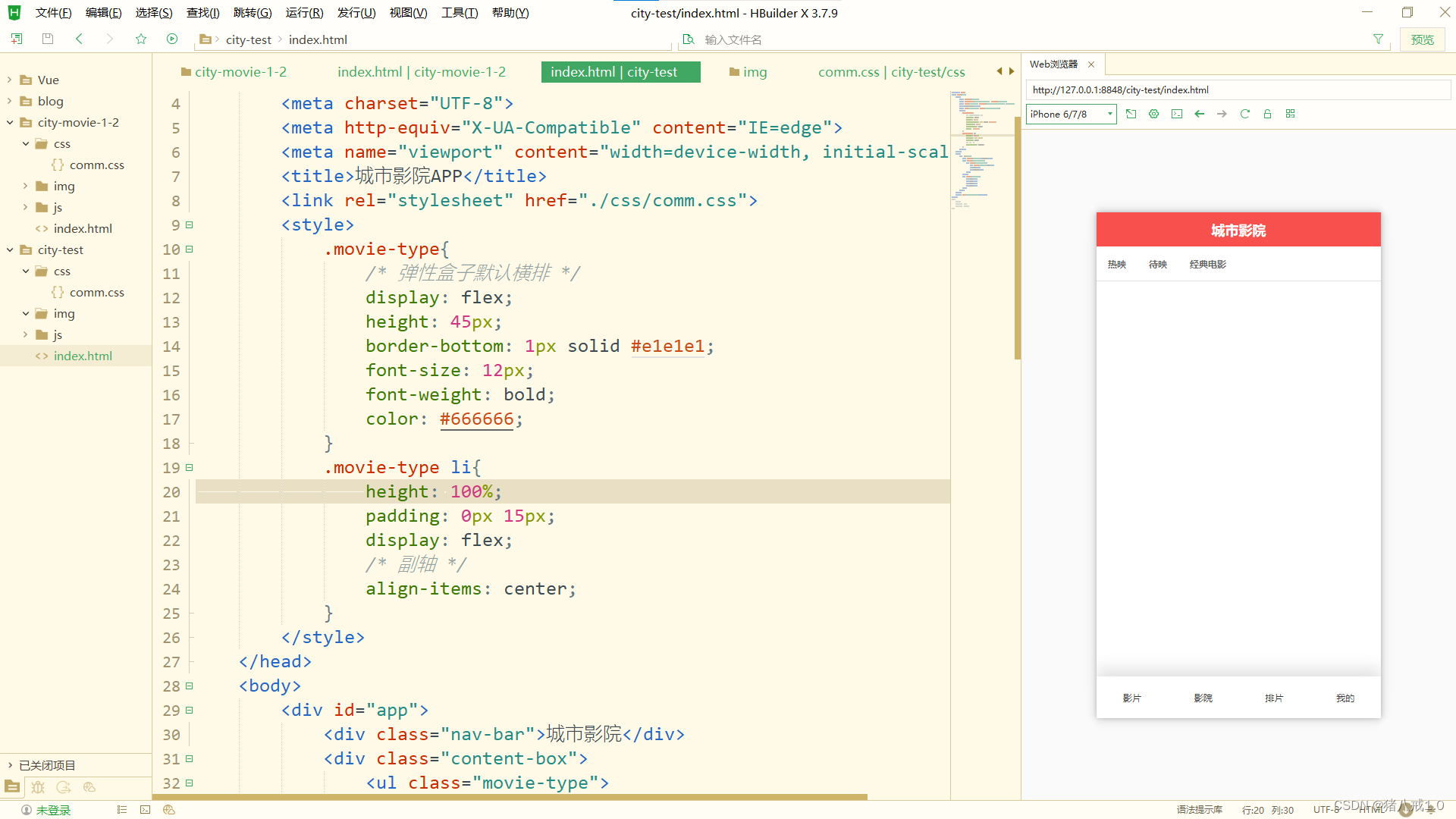Expand the Vue project folder
The height and width of the screenshot is (819, 1456).
10,80
